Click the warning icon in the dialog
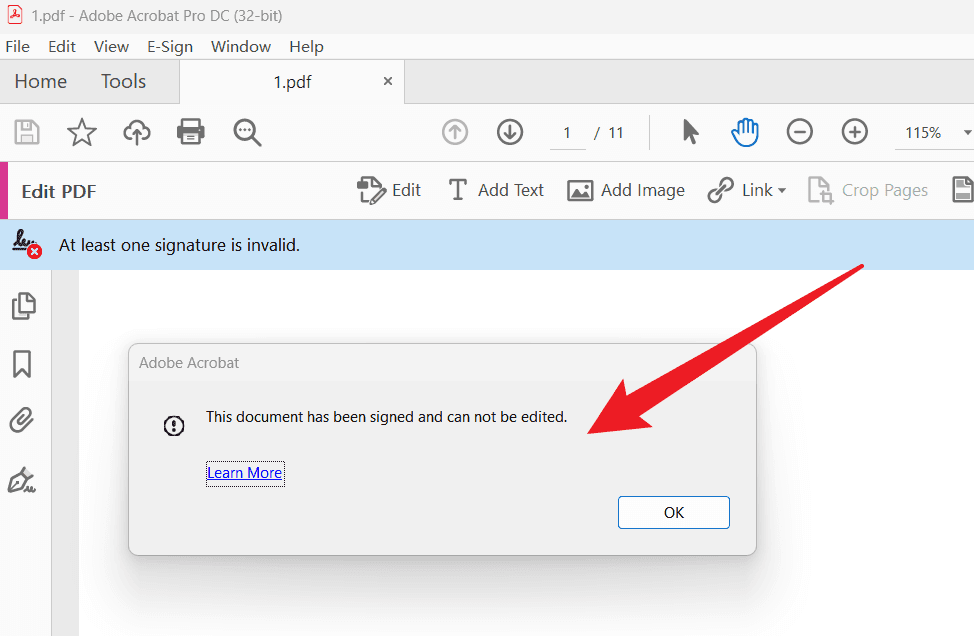974x636 pixels. coord(174,425)
